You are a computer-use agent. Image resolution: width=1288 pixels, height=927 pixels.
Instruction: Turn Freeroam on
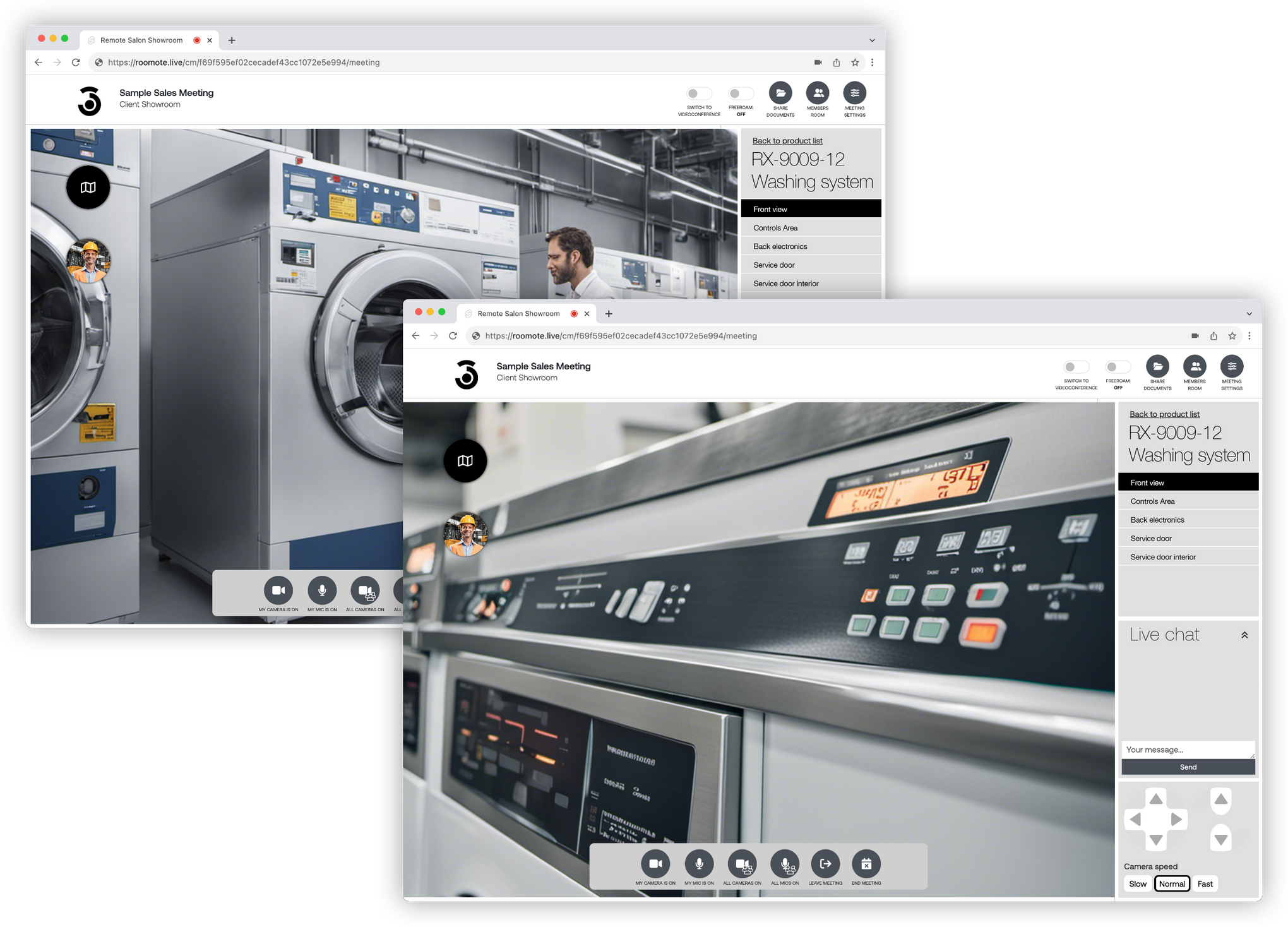pyautogui.click(x=1118, y=366)
